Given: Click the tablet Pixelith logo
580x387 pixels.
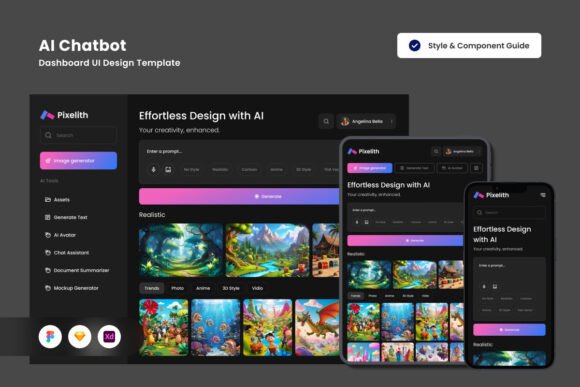Looking at the screenshot, I should pyautogui.click(x=363, y=151).
